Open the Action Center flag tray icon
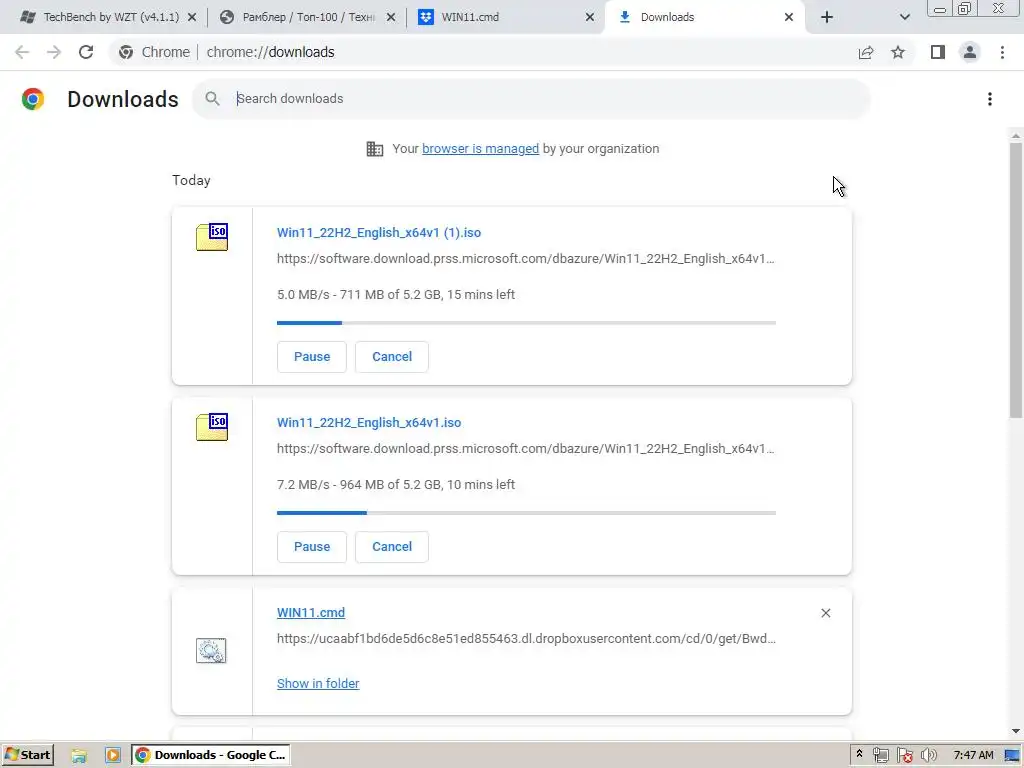The height and width of the screenshot is (768, 1024). pos(904,756)
